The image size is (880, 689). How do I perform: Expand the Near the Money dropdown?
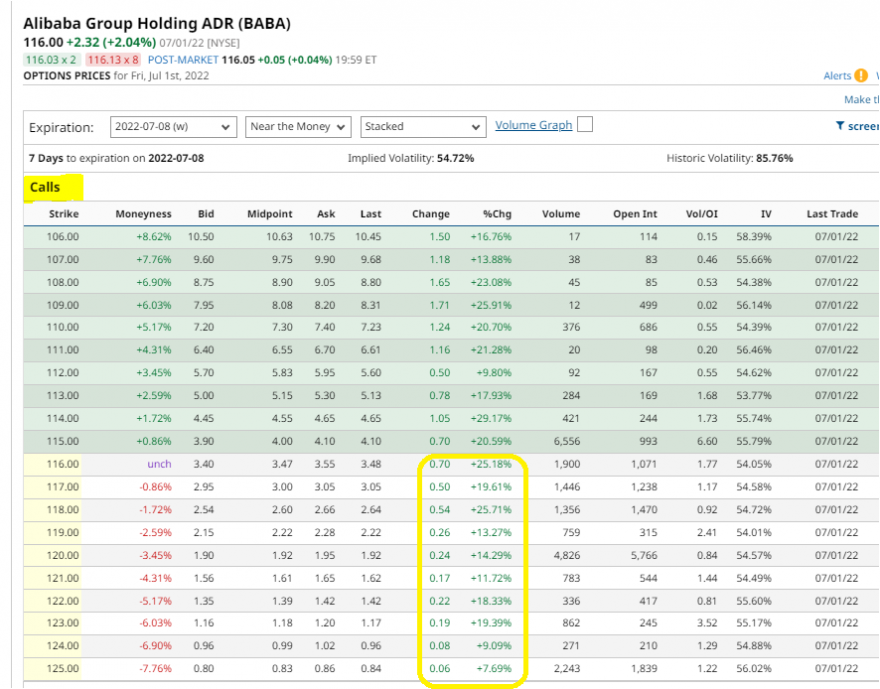click(299, 127)
